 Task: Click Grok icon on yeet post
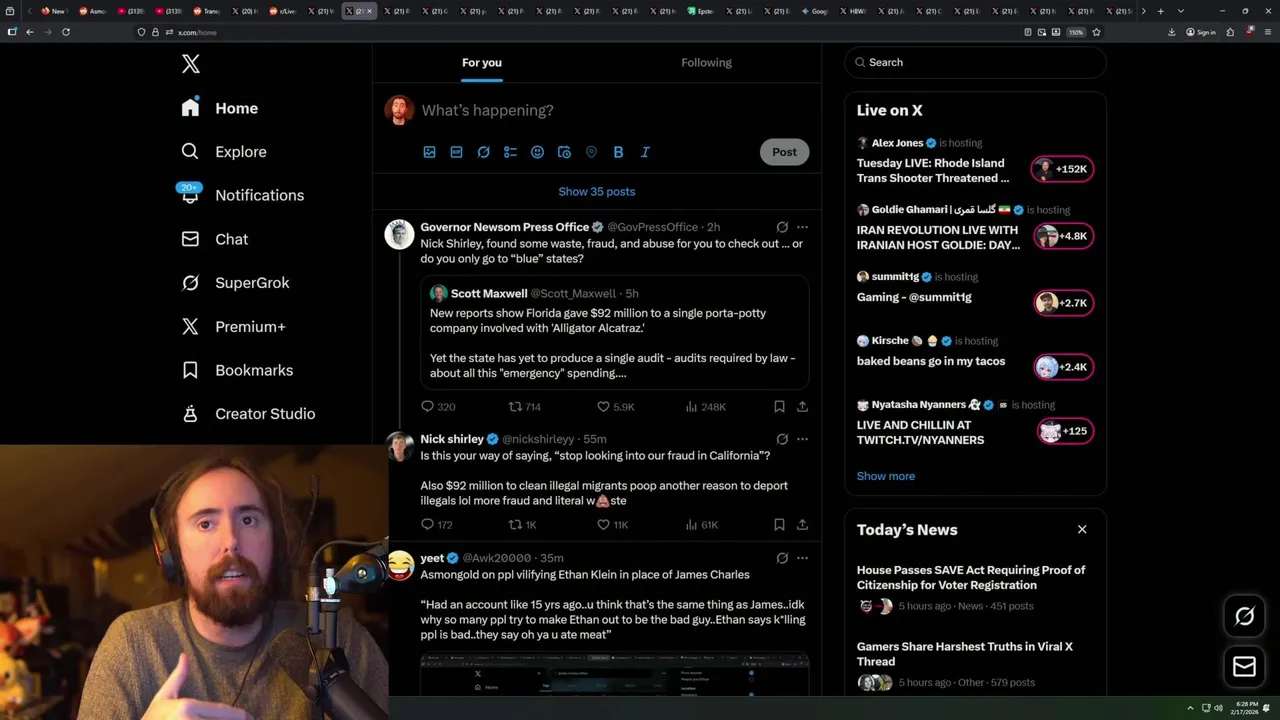782,558
